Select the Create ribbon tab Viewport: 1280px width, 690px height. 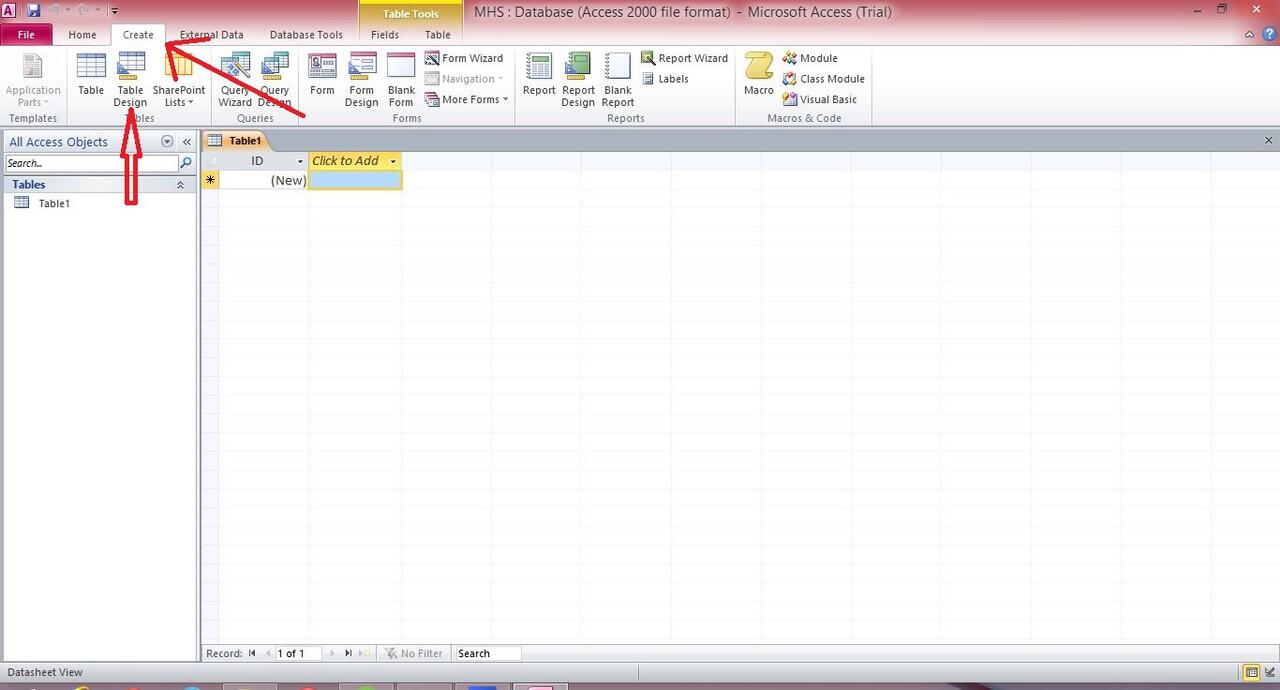pyautogui.click(x=138, y=35)
